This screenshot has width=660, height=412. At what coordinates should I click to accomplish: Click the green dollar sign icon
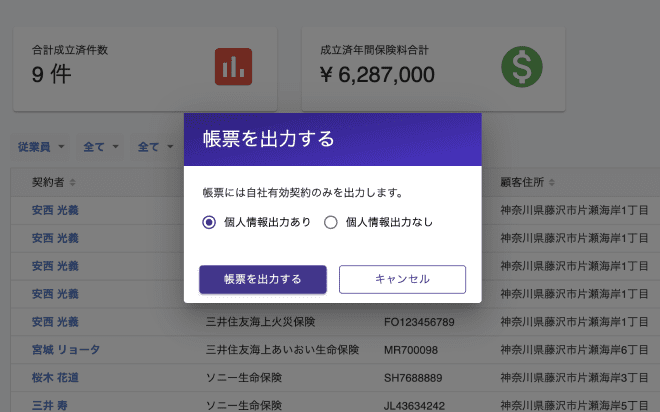pyautogui.click(x=522, y=66)
